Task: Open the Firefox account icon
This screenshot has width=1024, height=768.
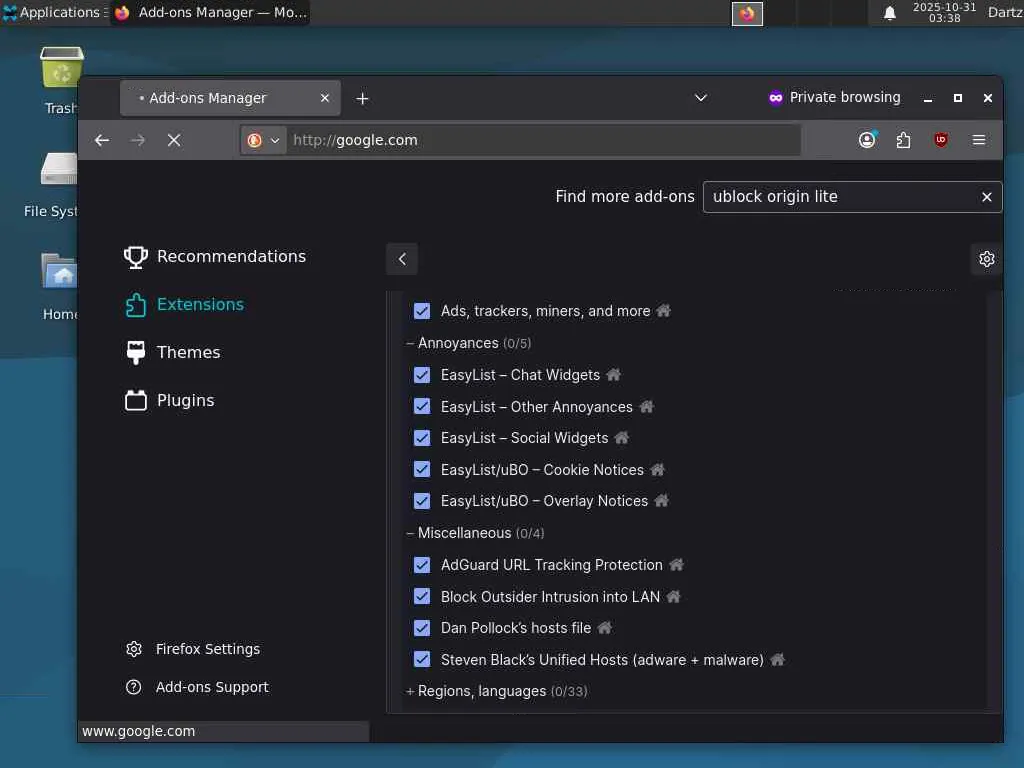Action: [867, 140]
